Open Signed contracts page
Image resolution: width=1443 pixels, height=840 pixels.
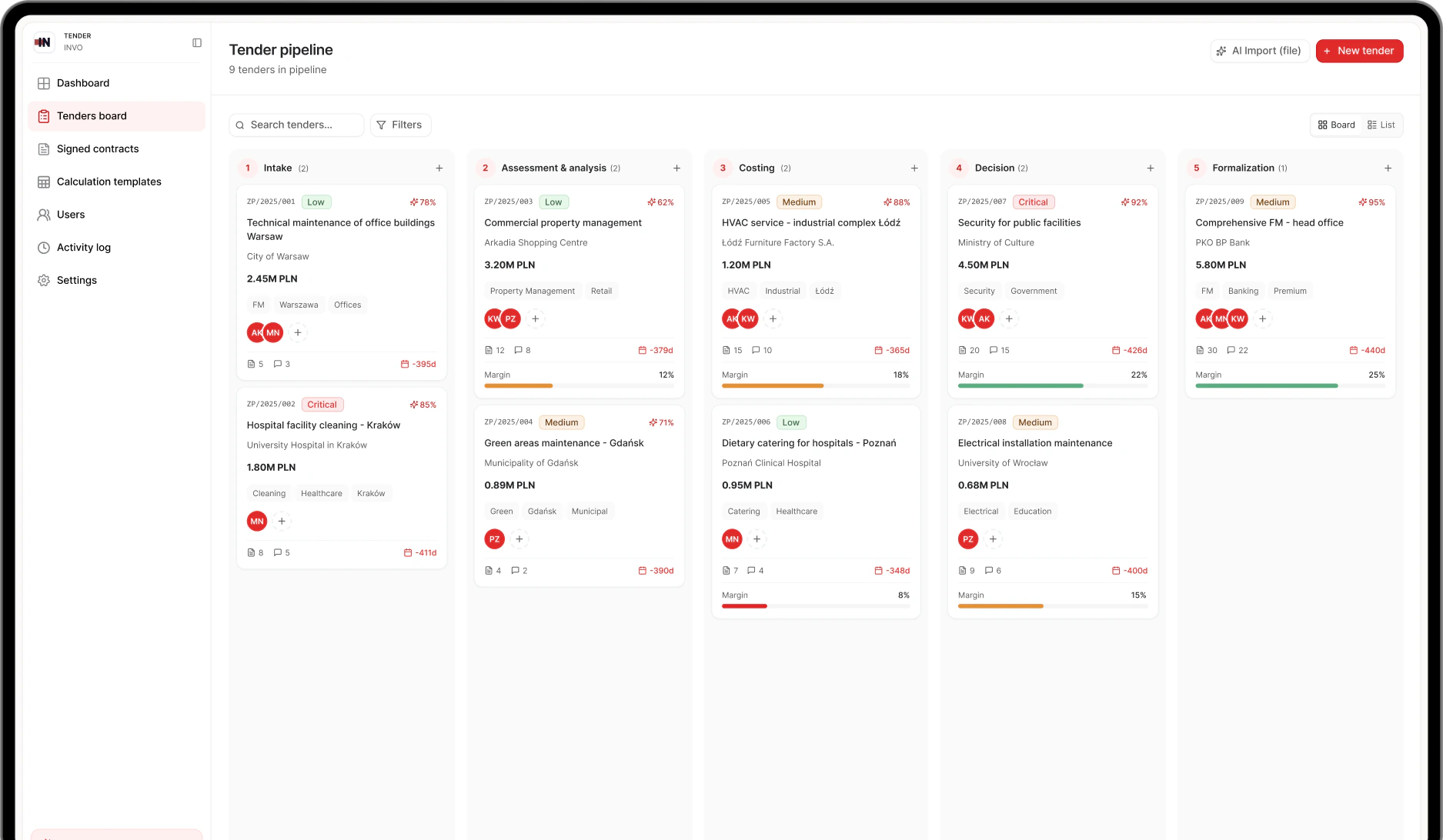pyautogui.click(x=116, y=149)
